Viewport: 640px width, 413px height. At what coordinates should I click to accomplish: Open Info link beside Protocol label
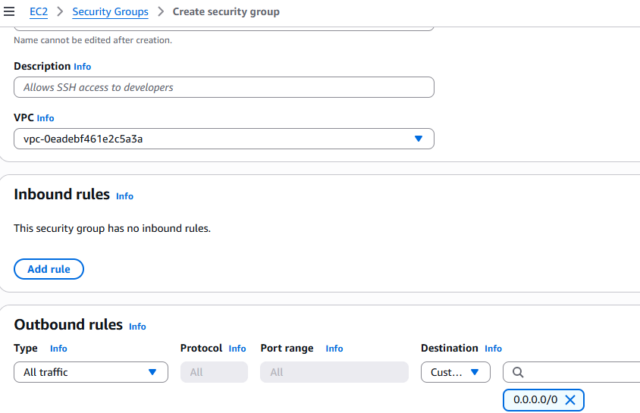pos(237,349)
